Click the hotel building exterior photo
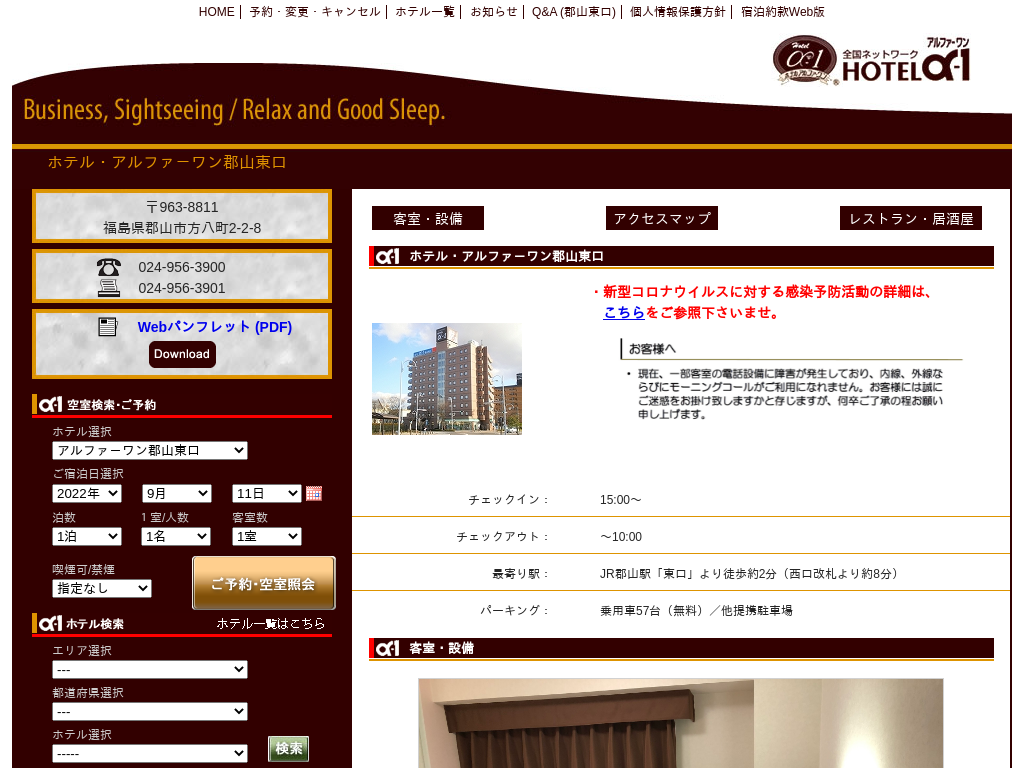The width and height of the screenshot is (1024, 768). click(447, 379)
